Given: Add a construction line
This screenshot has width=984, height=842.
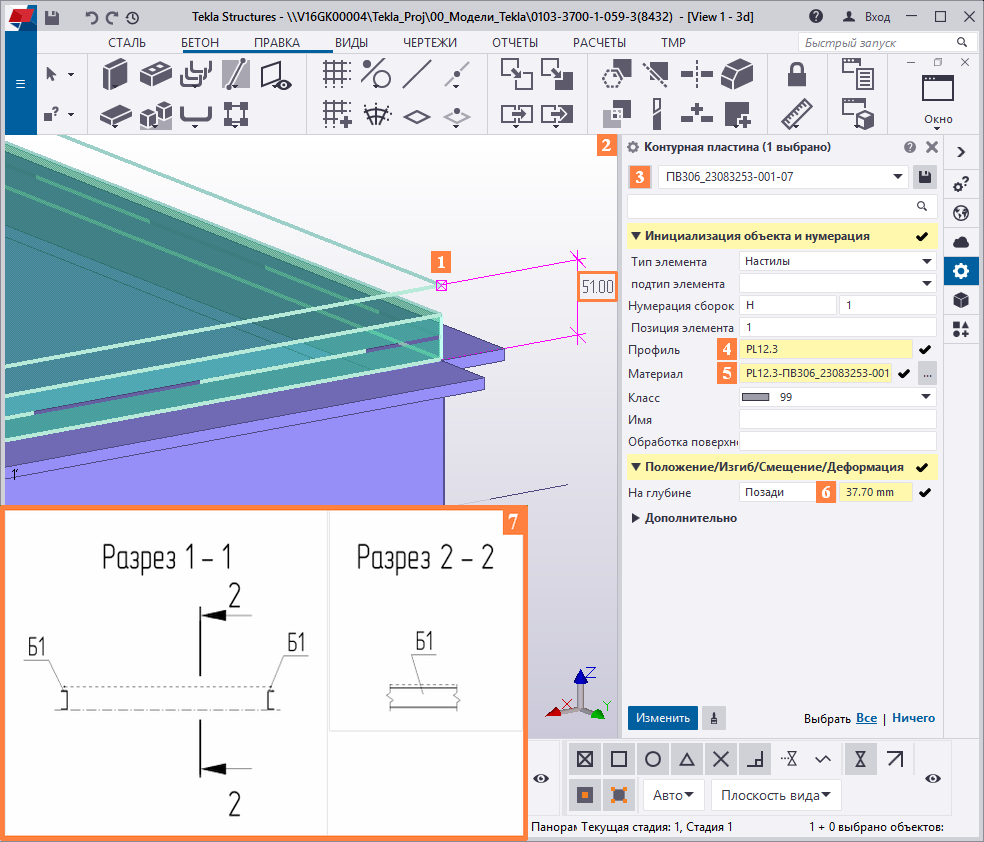Looking at the screenshot, I should coord(417,74).
